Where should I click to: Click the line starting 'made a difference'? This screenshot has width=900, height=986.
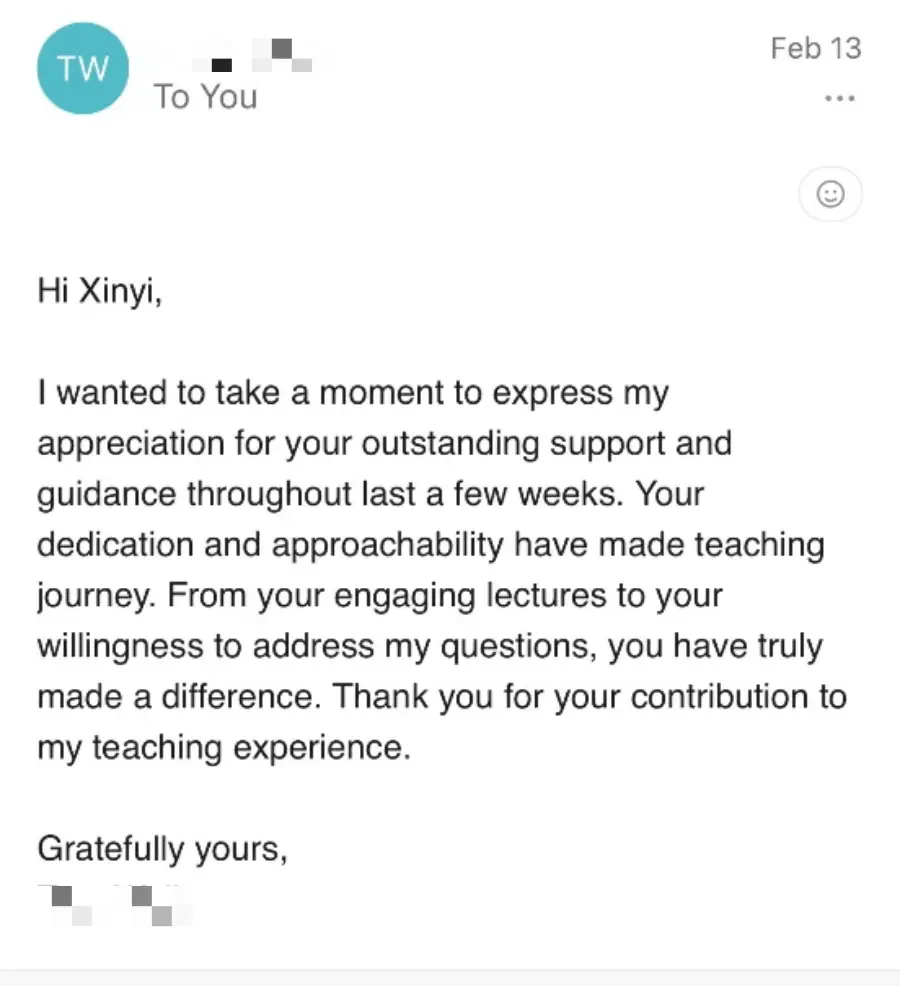(442, 697)
